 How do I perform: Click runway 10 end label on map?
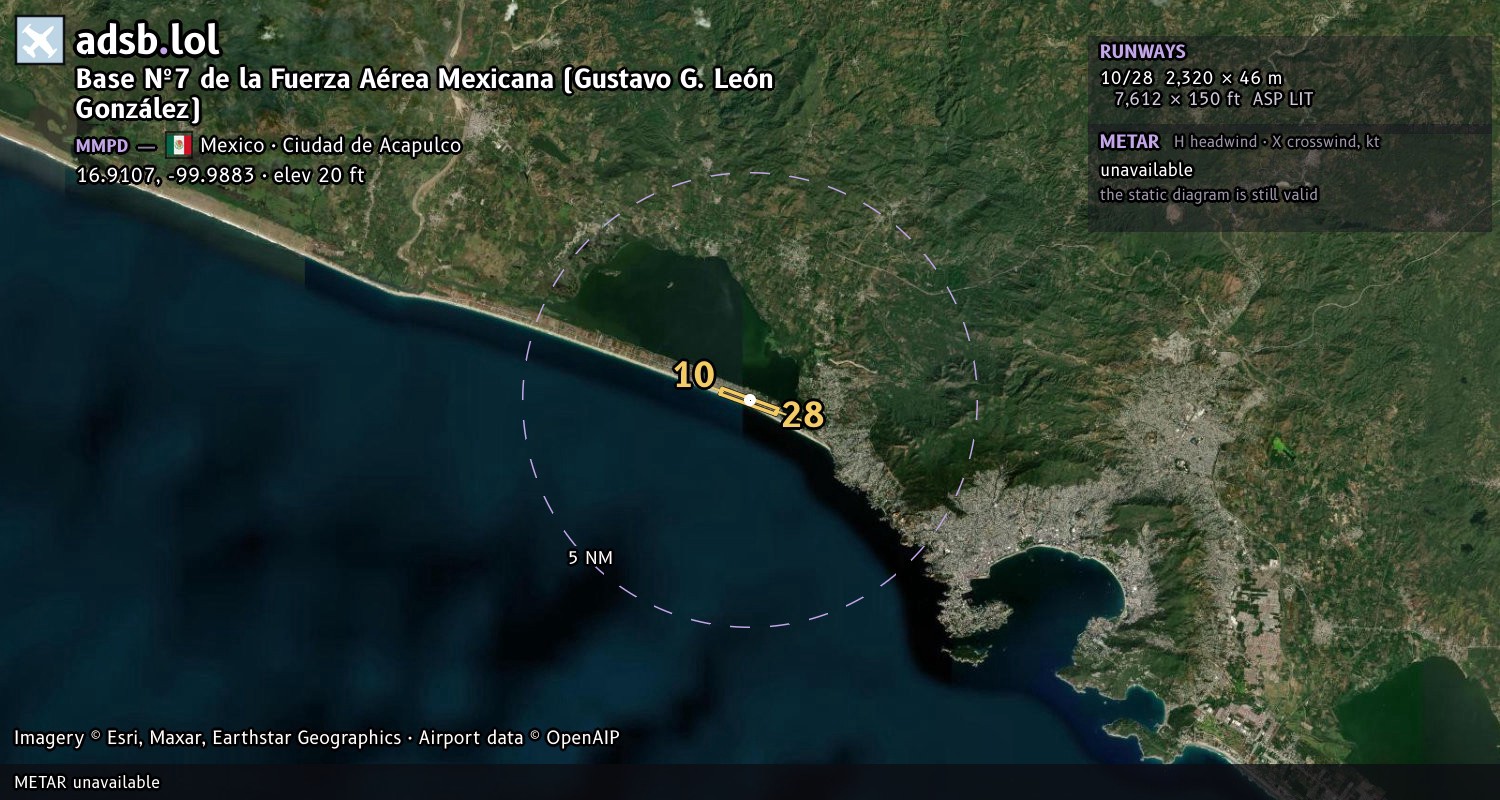point(694,375)
